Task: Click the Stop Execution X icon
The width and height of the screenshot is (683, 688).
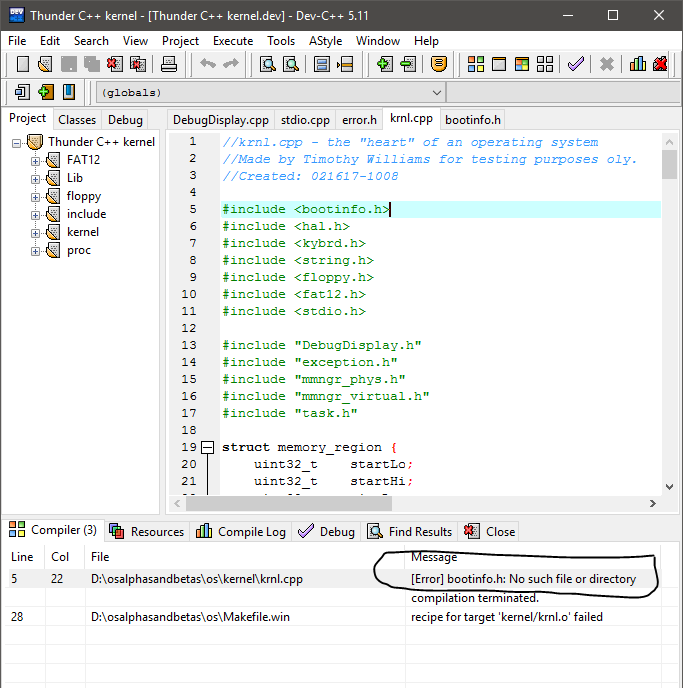Action: click(x=607, y=64)
